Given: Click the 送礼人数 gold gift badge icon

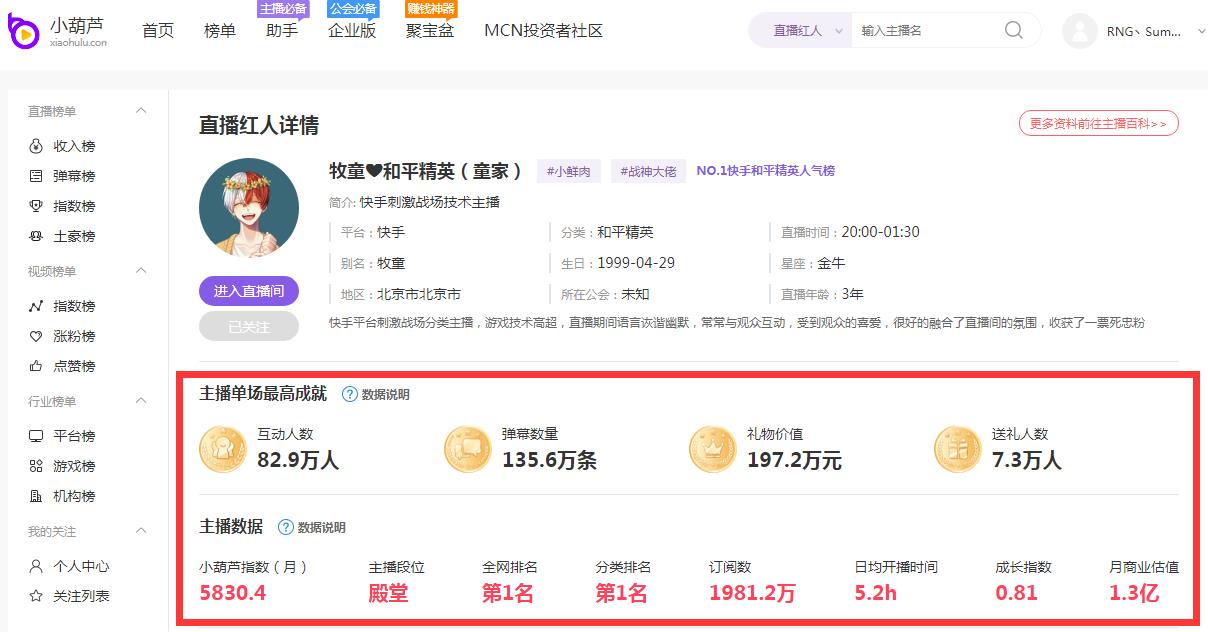Looking at the screenshot, I should coord(957,449).
